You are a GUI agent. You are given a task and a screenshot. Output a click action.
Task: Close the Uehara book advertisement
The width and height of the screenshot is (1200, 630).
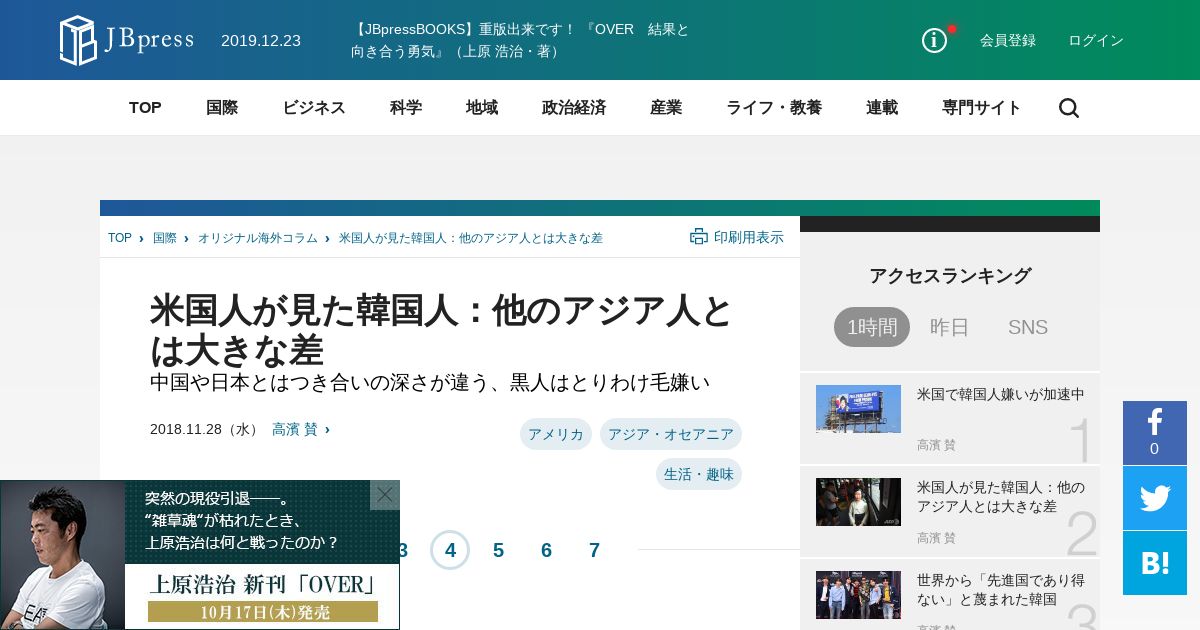385,495
